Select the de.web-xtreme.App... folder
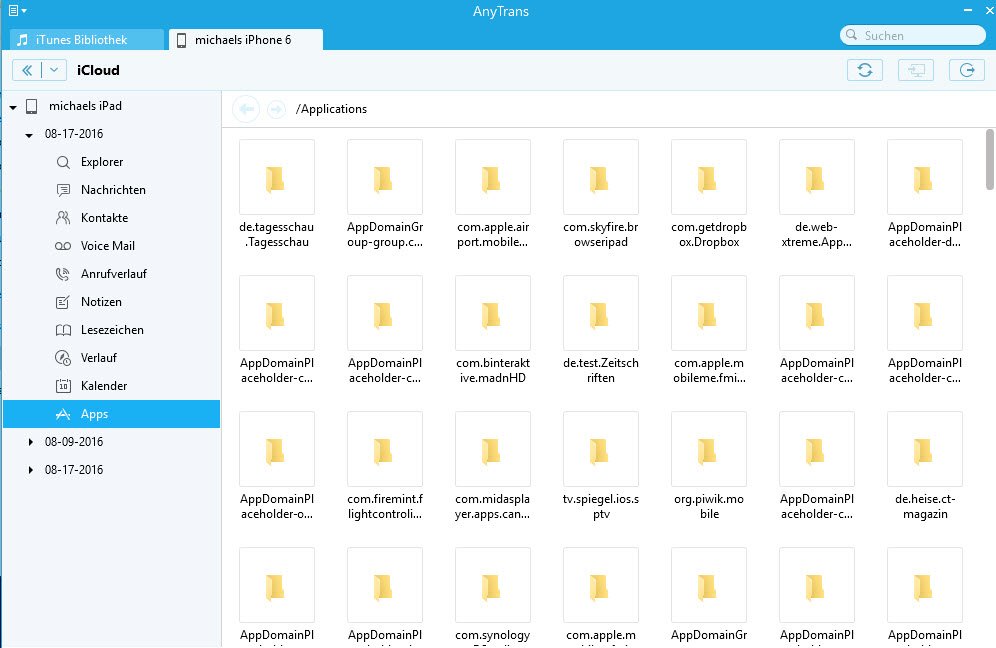The height and width of the screenshot is (648, 996). [x=817, y=194]
